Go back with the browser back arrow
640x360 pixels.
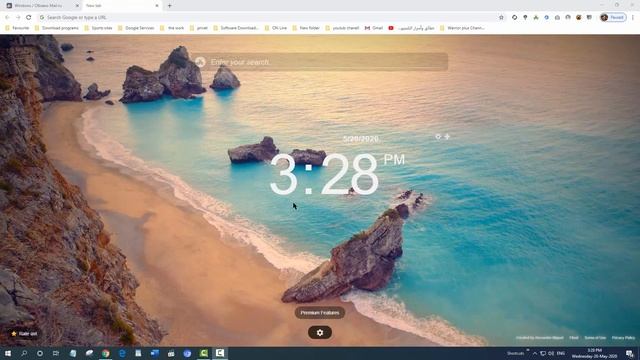click(7, 18)
